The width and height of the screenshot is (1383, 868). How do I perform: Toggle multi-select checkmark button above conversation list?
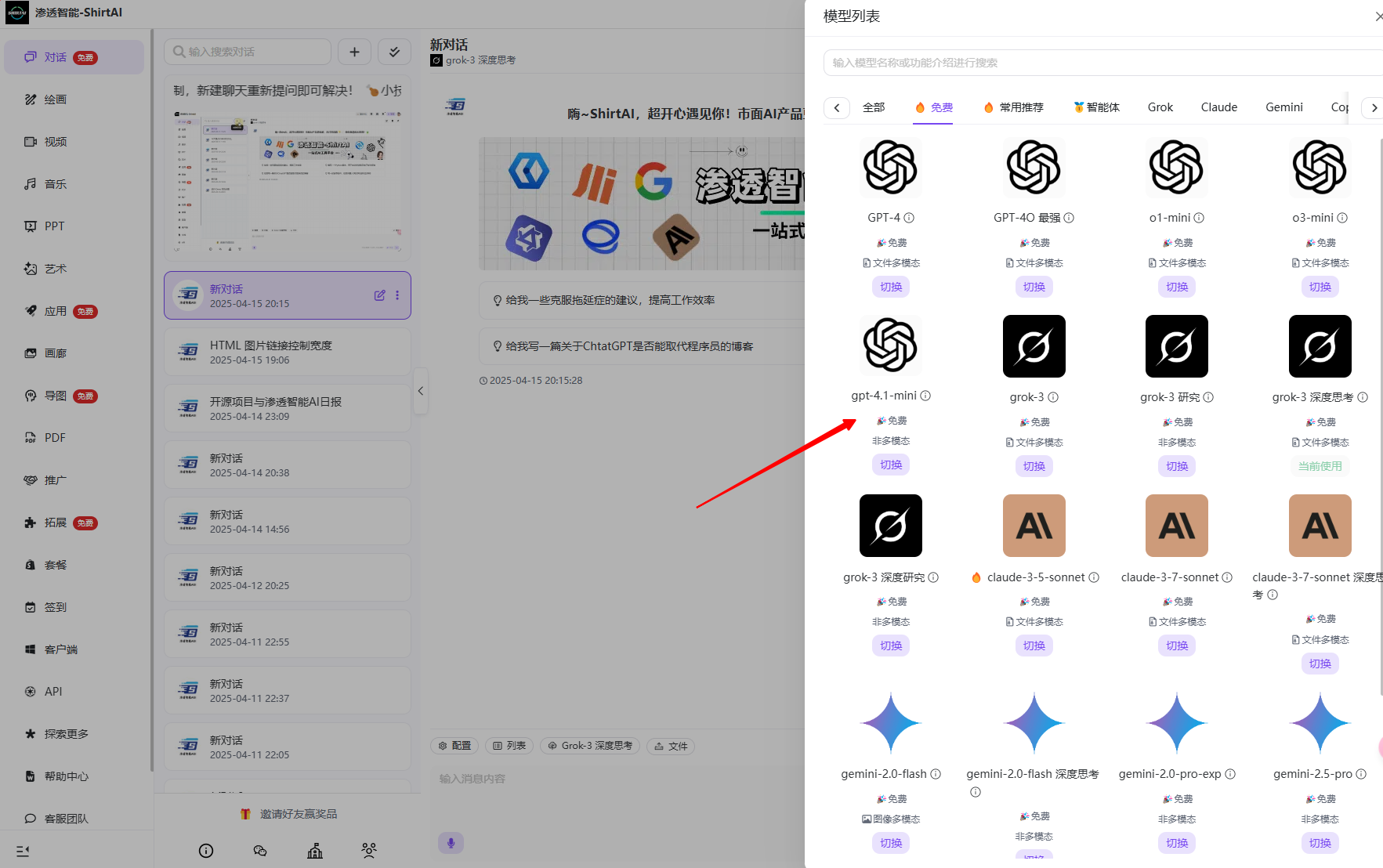point(394,52)
